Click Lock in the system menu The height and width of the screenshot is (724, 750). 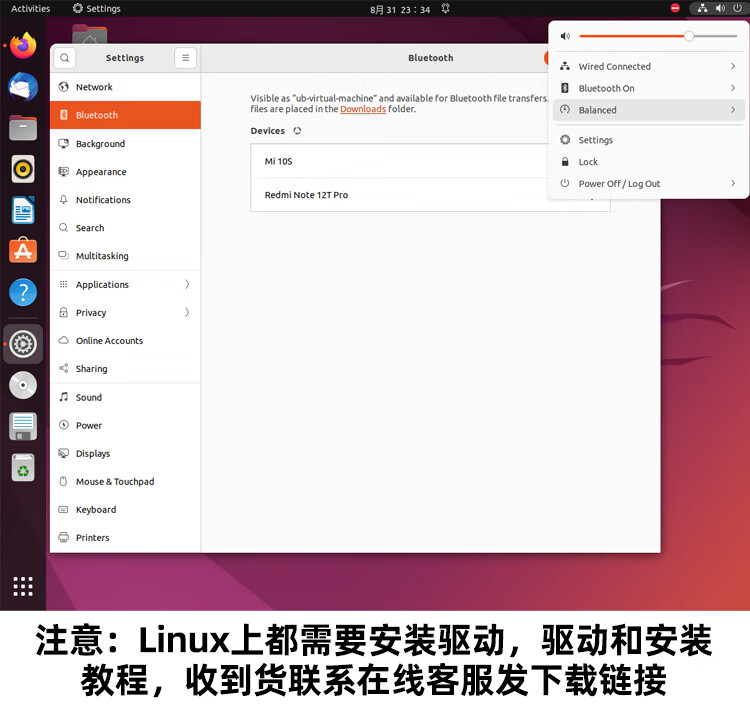649,162
